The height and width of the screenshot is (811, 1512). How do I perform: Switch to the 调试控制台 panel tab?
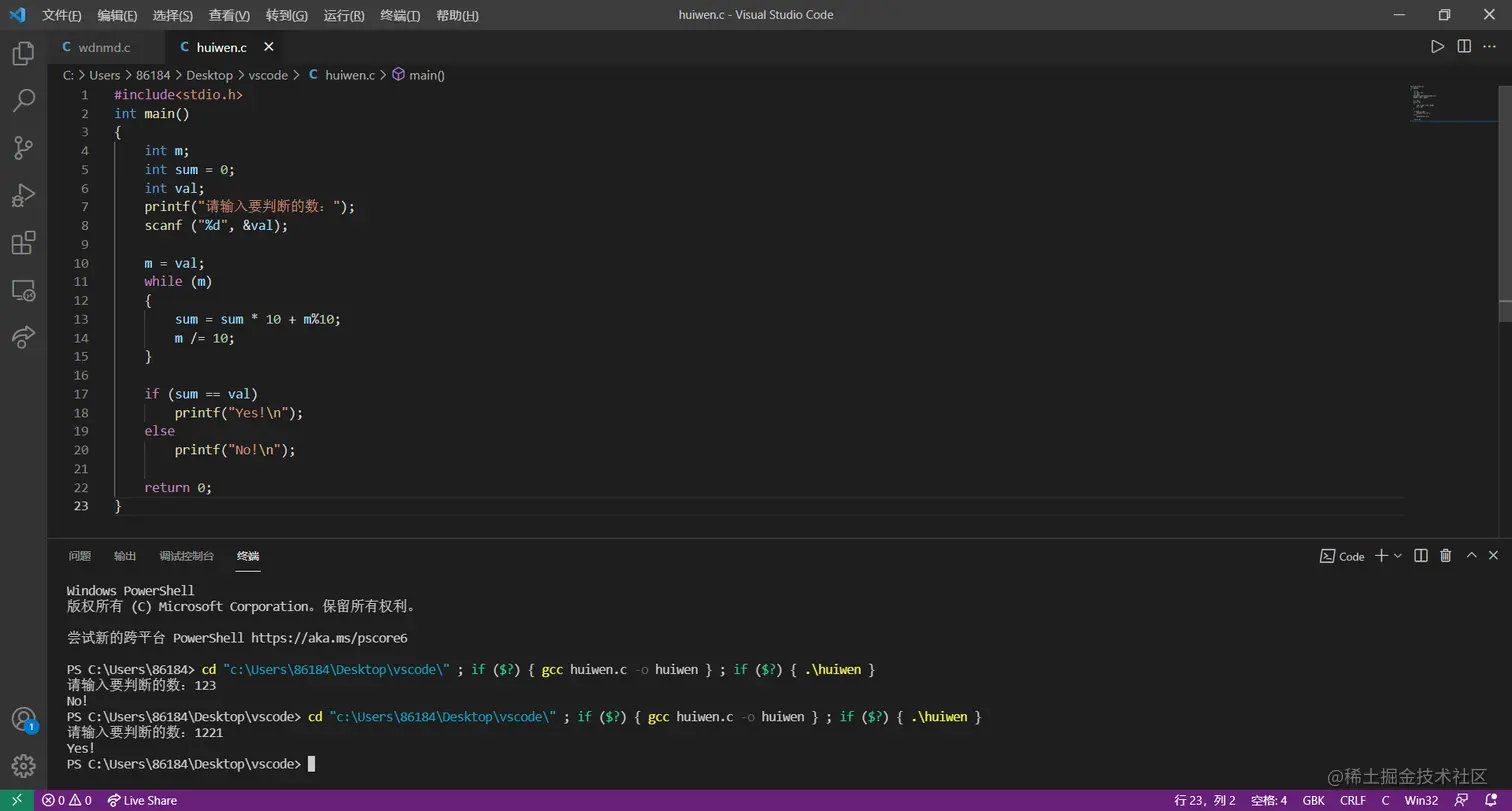click(x=187, y=556)
